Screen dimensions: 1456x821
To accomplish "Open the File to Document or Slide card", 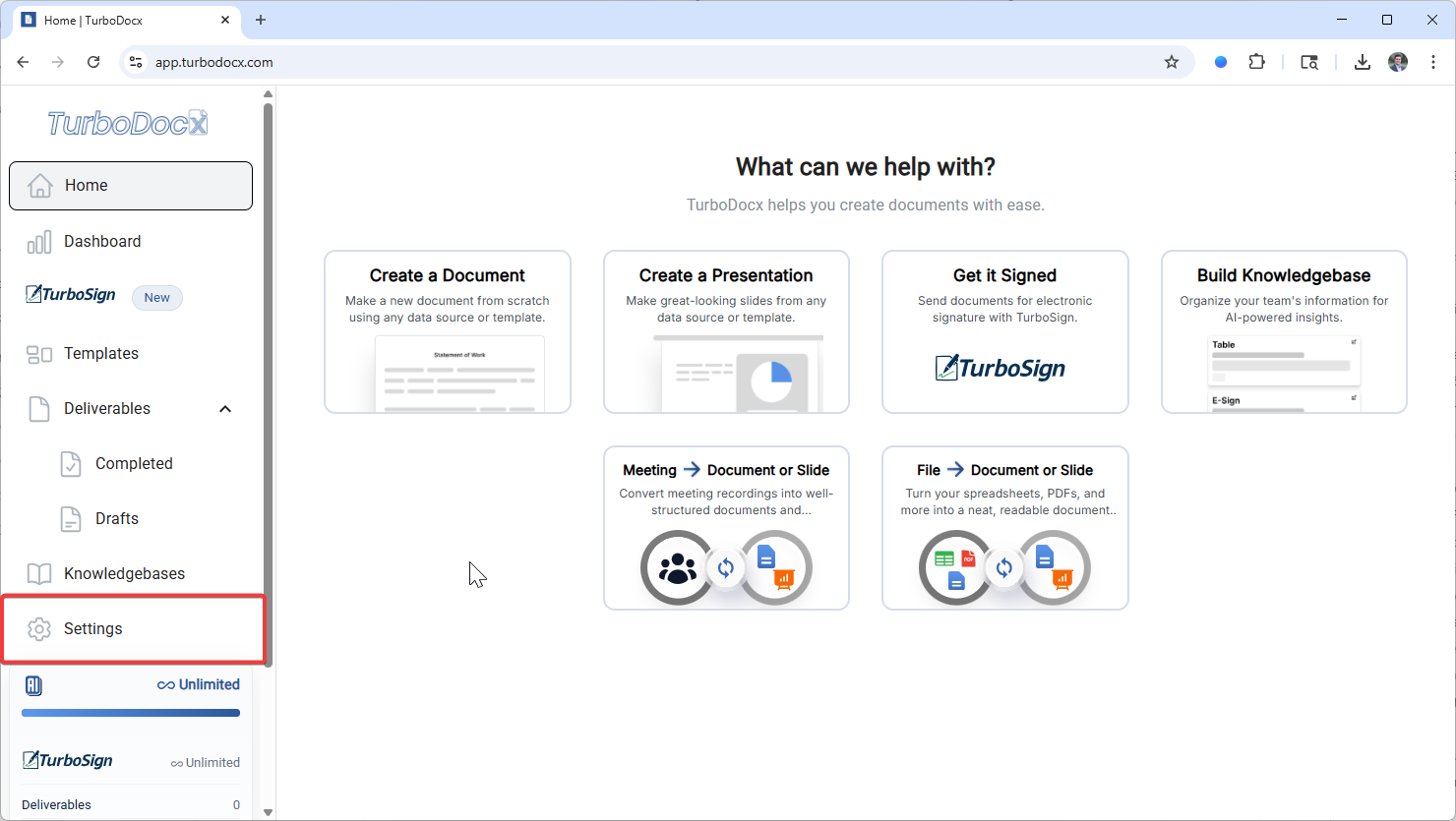I will pos(1005,528).
